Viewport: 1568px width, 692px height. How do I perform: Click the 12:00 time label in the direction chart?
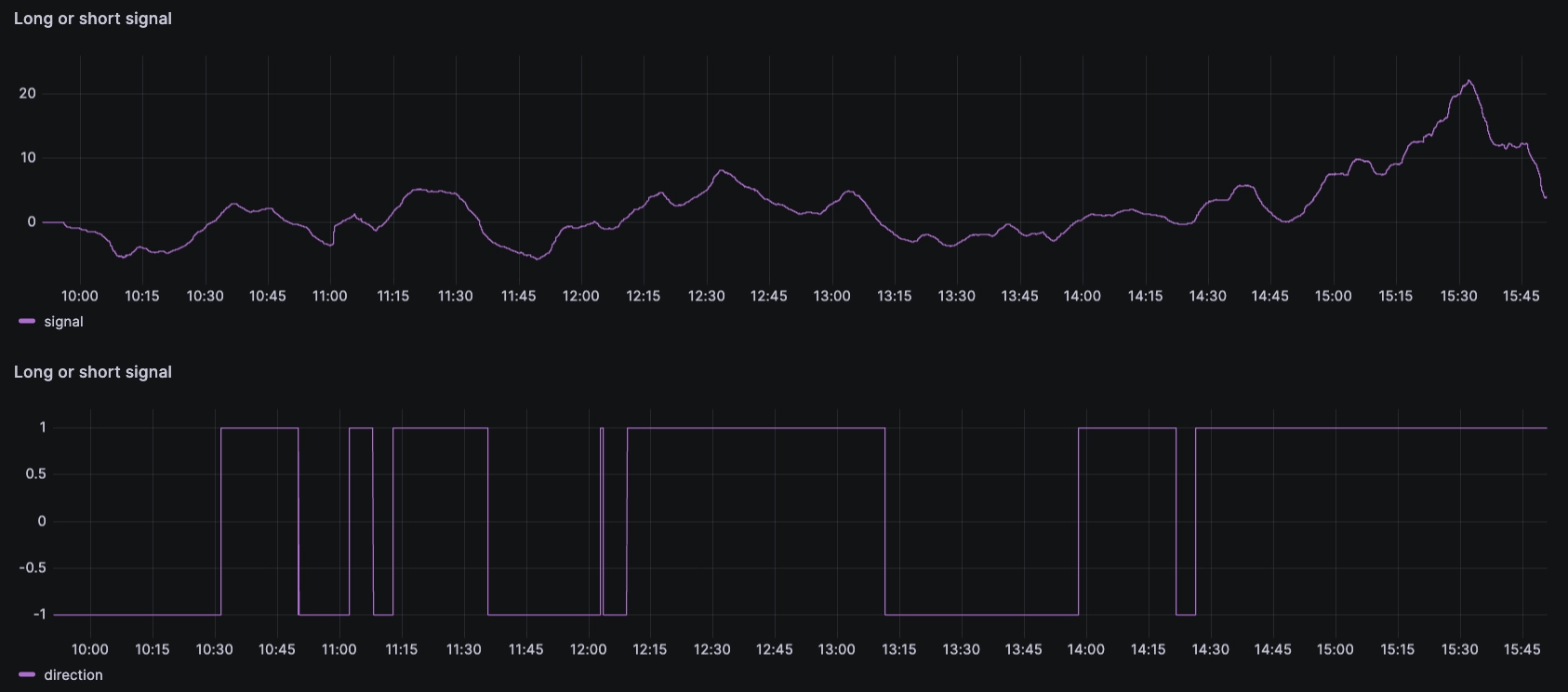[x=588, y=649]
